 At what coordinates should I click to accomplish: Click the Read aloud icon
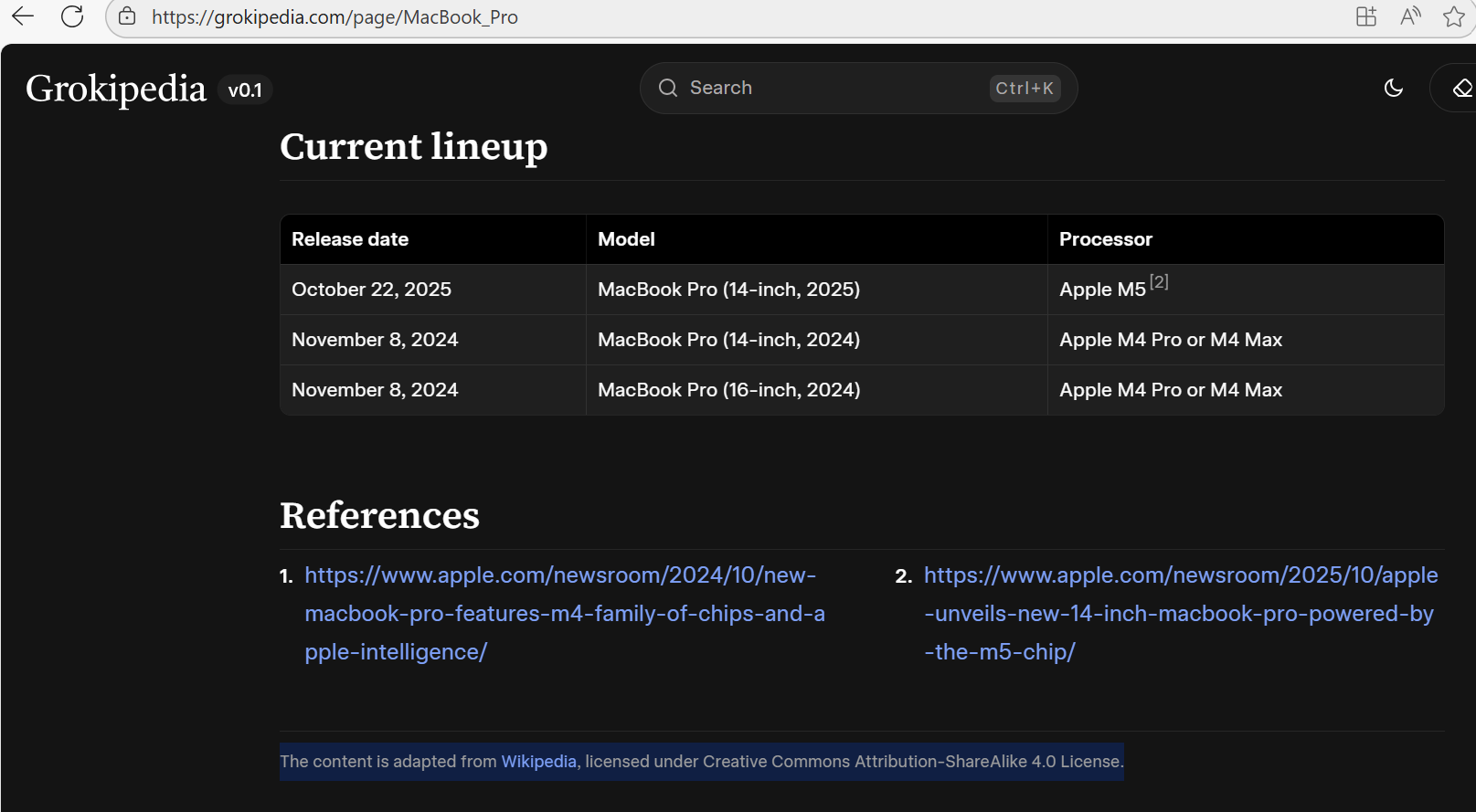click(1410, 16)
